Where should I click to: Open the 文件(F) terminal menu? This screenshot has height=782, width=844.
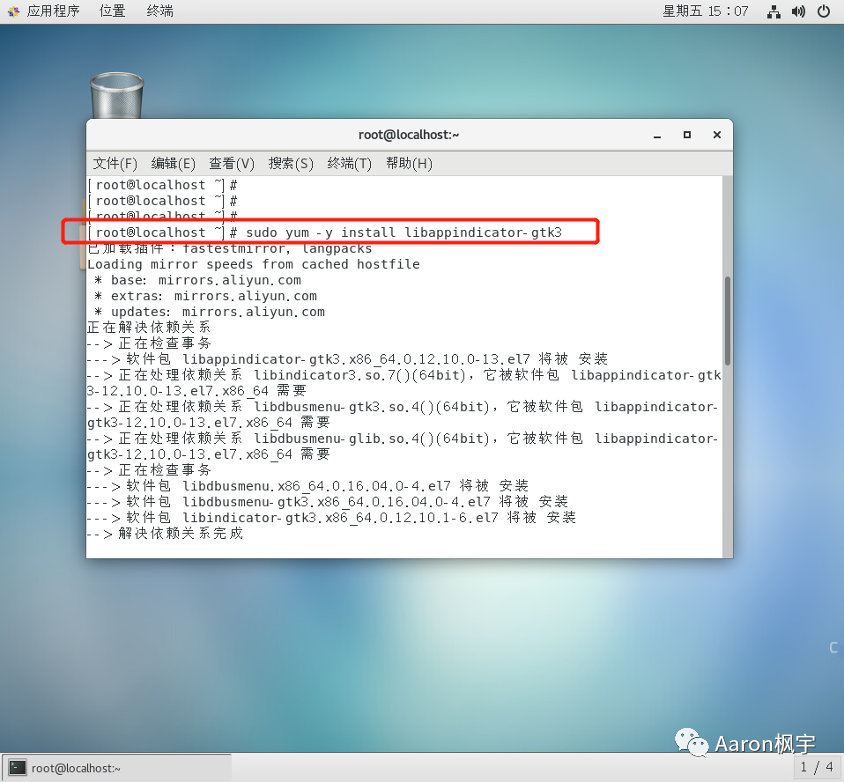115,163
